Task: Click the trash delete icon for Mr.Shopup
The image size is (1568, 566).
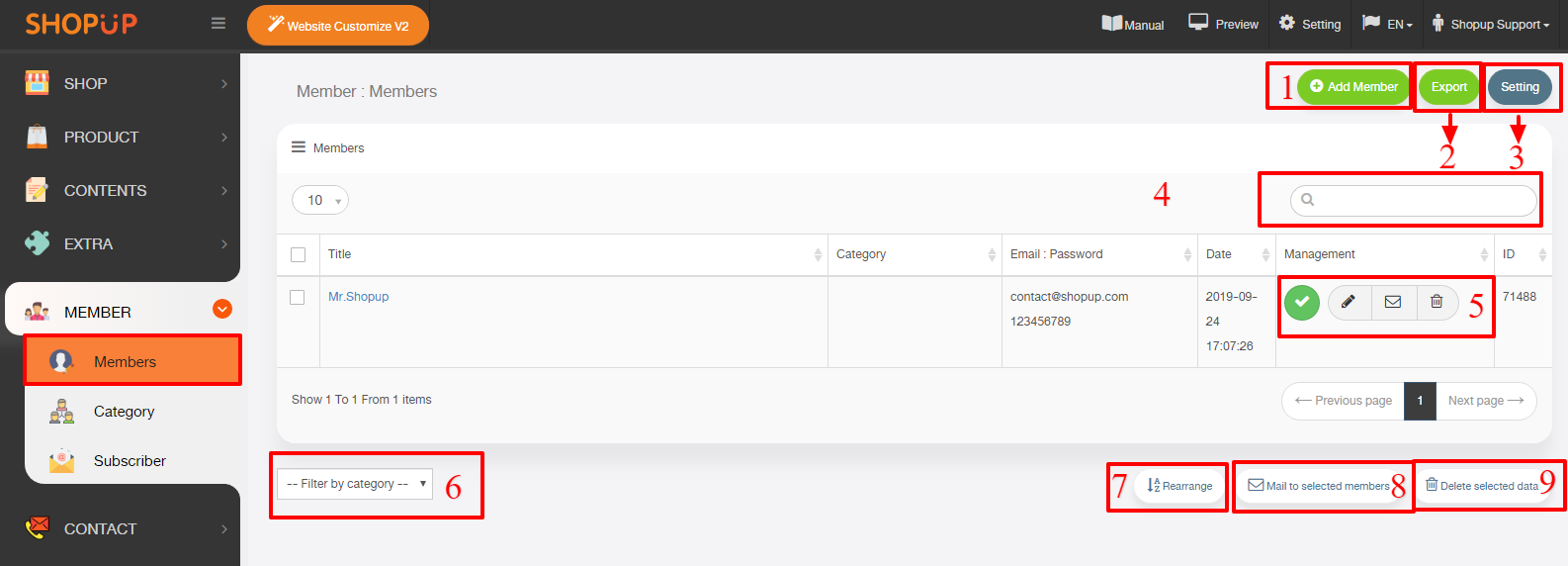Action: point(1437,302)
